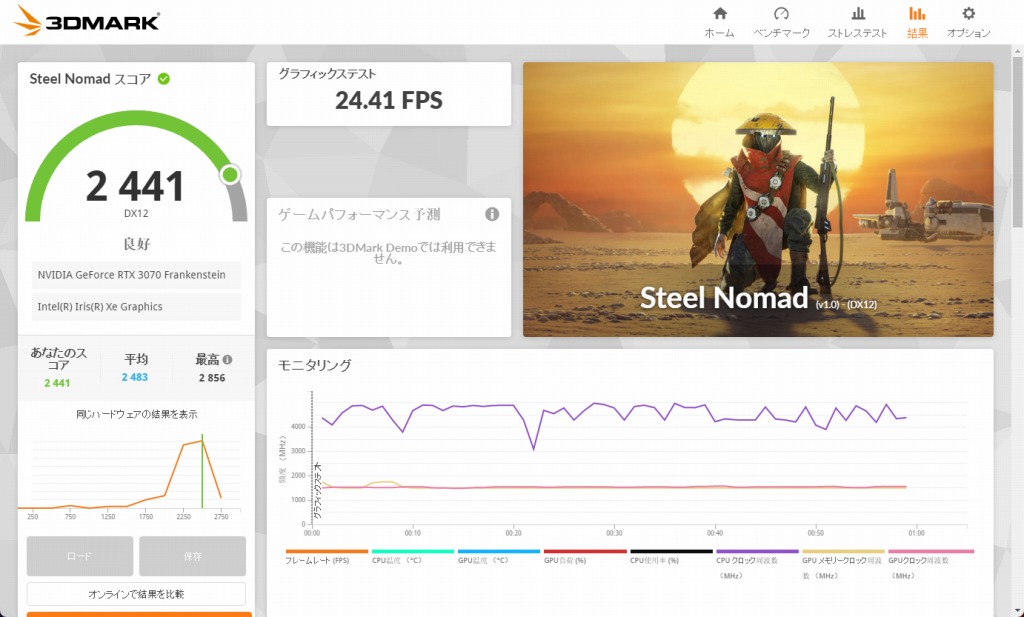Open the ストレステスト bar chart icon
Viewport: 1024px width, 617px height.
(857, 14)
